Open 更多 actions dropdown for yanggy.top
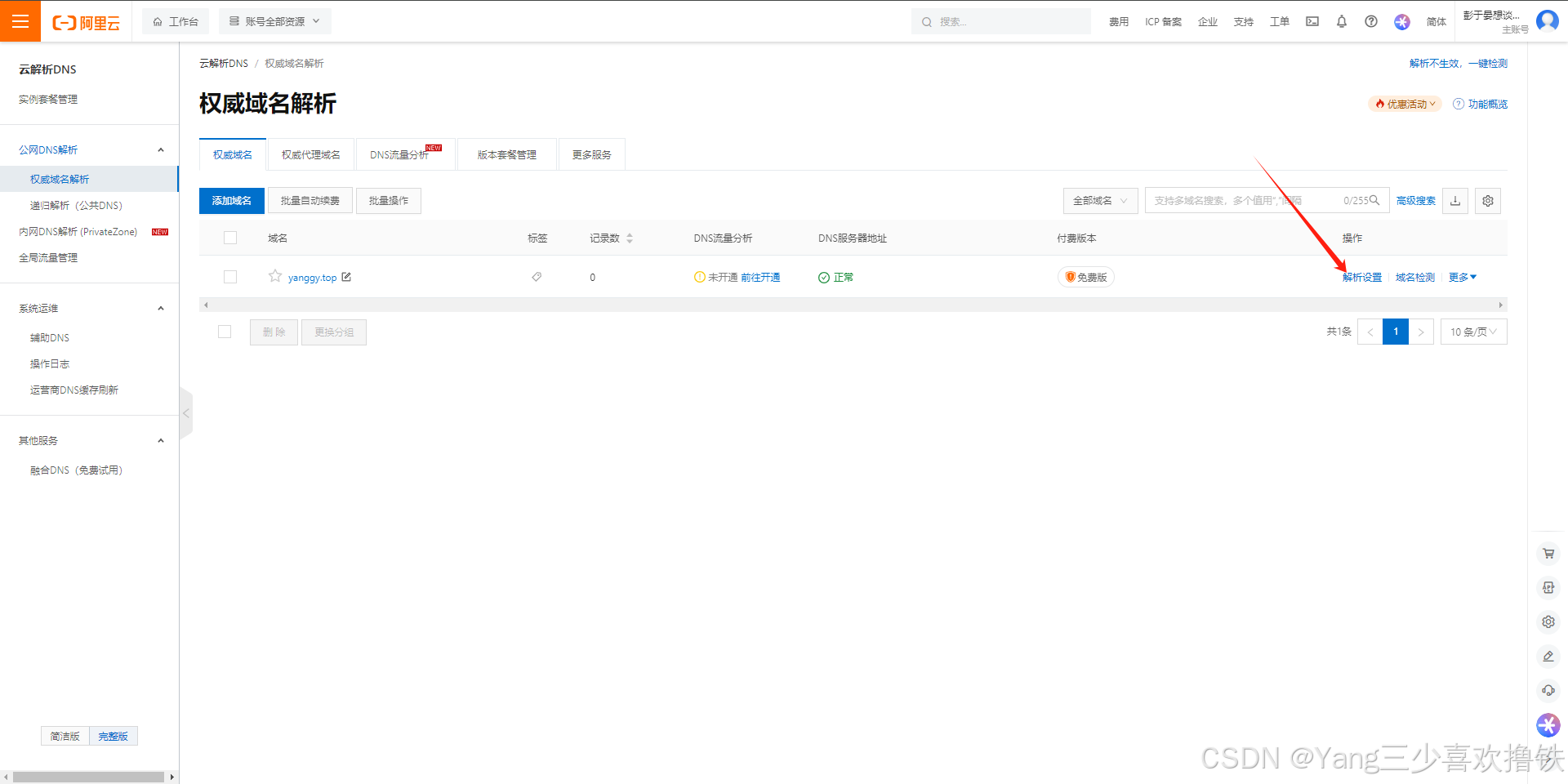1568x784 pixels. tap(1463, 277)
